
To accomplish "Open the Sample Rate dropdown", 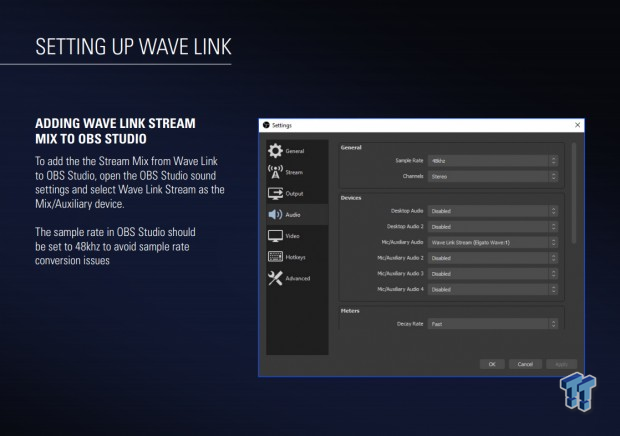I will pos(493,161).
